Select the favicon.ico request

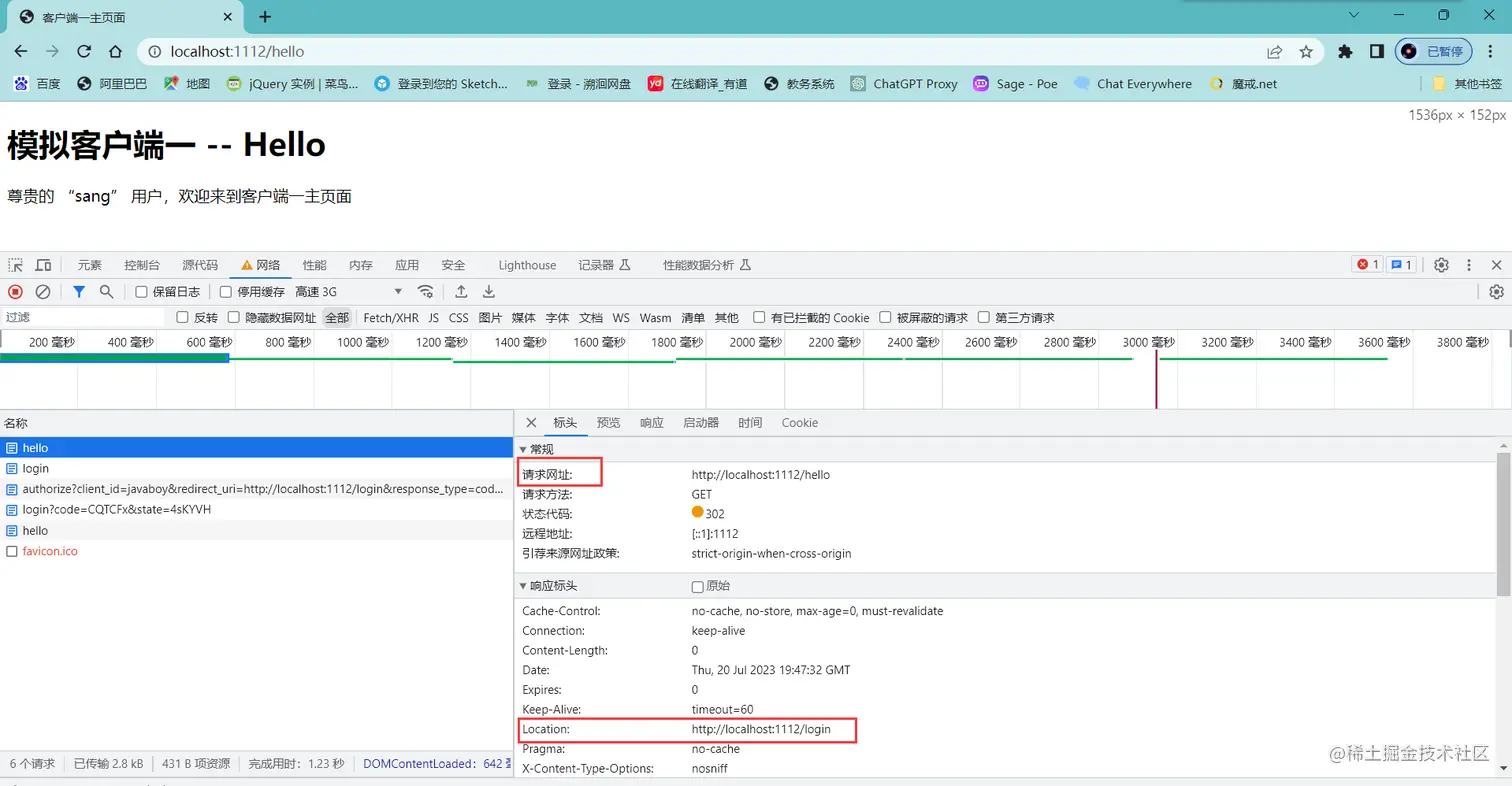pos(256,551)
